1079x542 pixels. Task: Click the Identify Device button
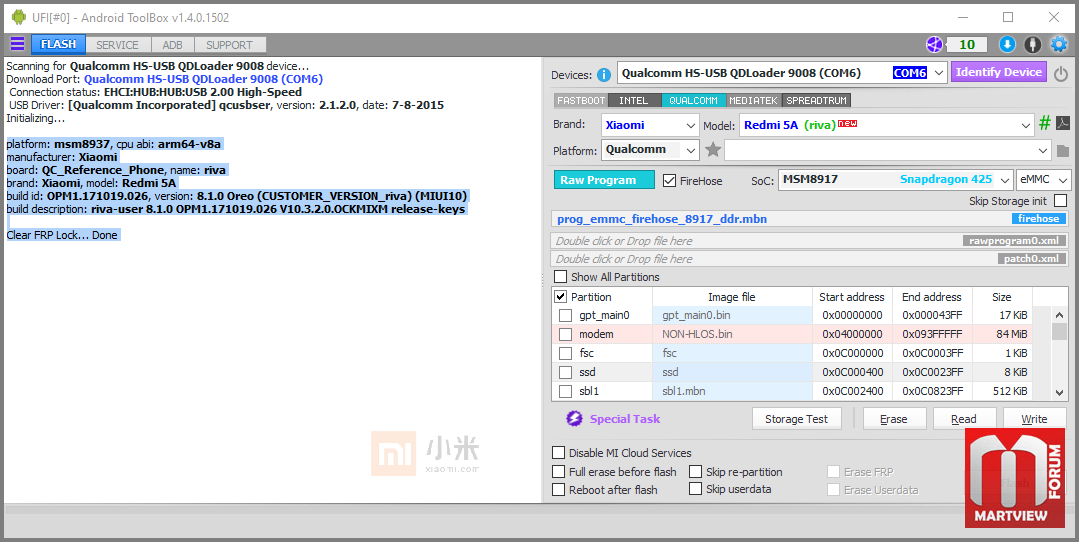pyautogui.click(x=998, y=72)
